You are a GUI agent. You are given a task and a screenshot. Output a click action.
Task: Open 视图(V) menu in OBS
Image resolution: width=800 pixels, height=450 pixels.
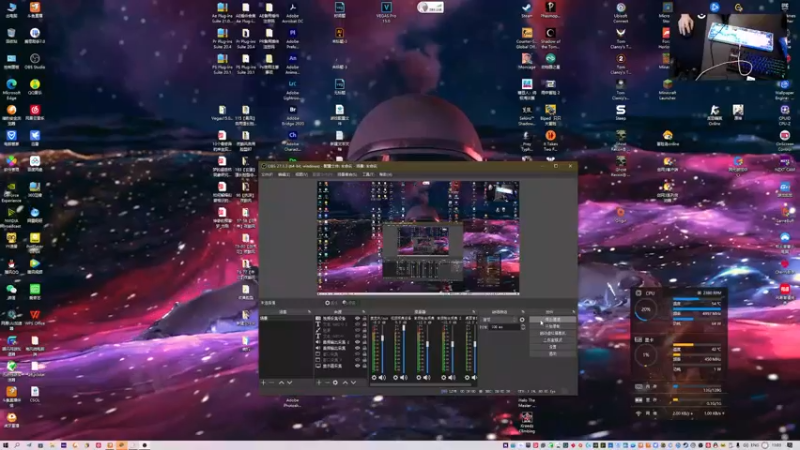pyautogui.click(x=302, y=174)
